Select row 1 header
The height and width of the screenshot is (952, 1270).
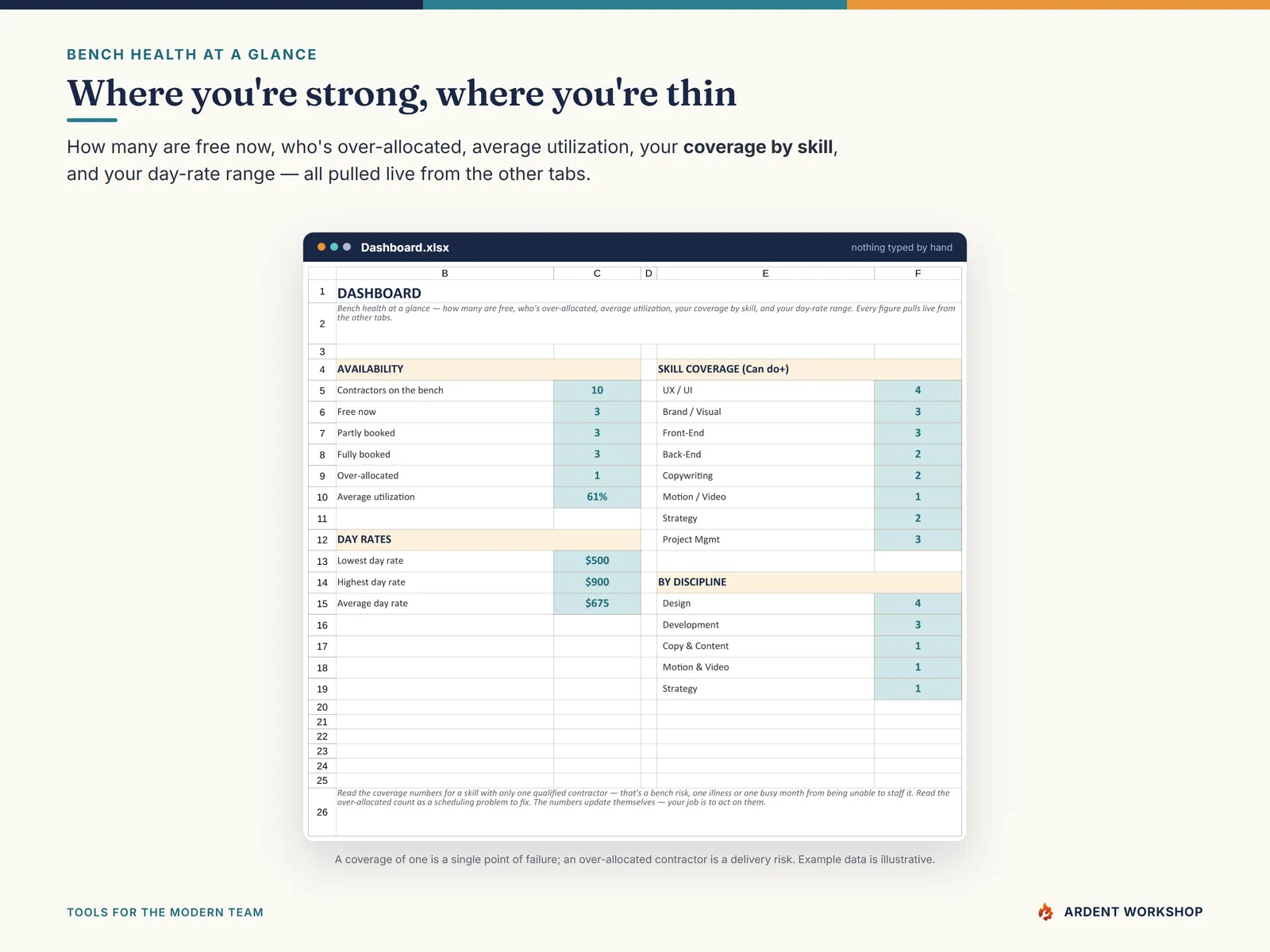point(322,292)
